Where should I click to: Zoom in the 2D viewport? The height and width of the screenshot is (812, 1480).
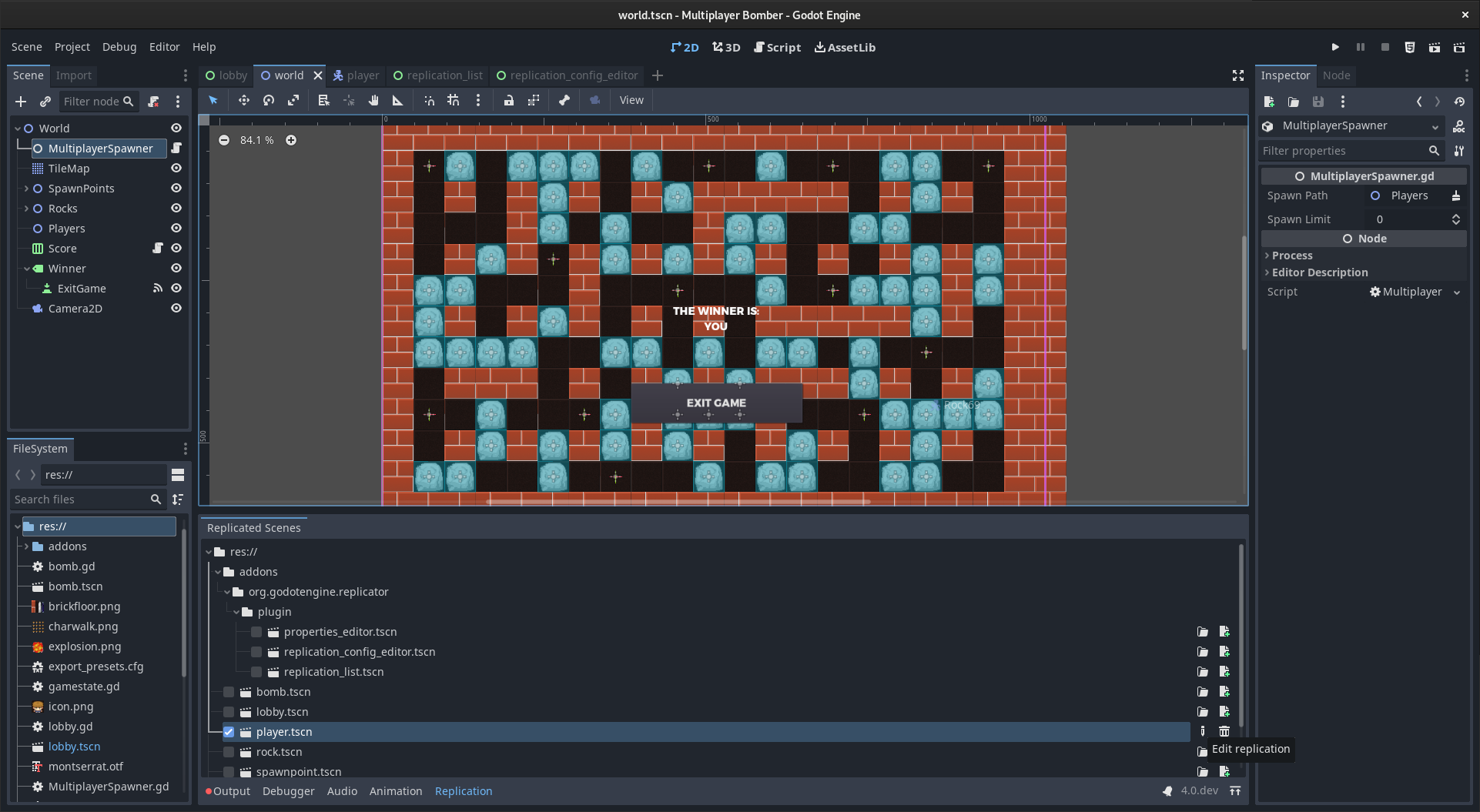[x=291, y=140]
